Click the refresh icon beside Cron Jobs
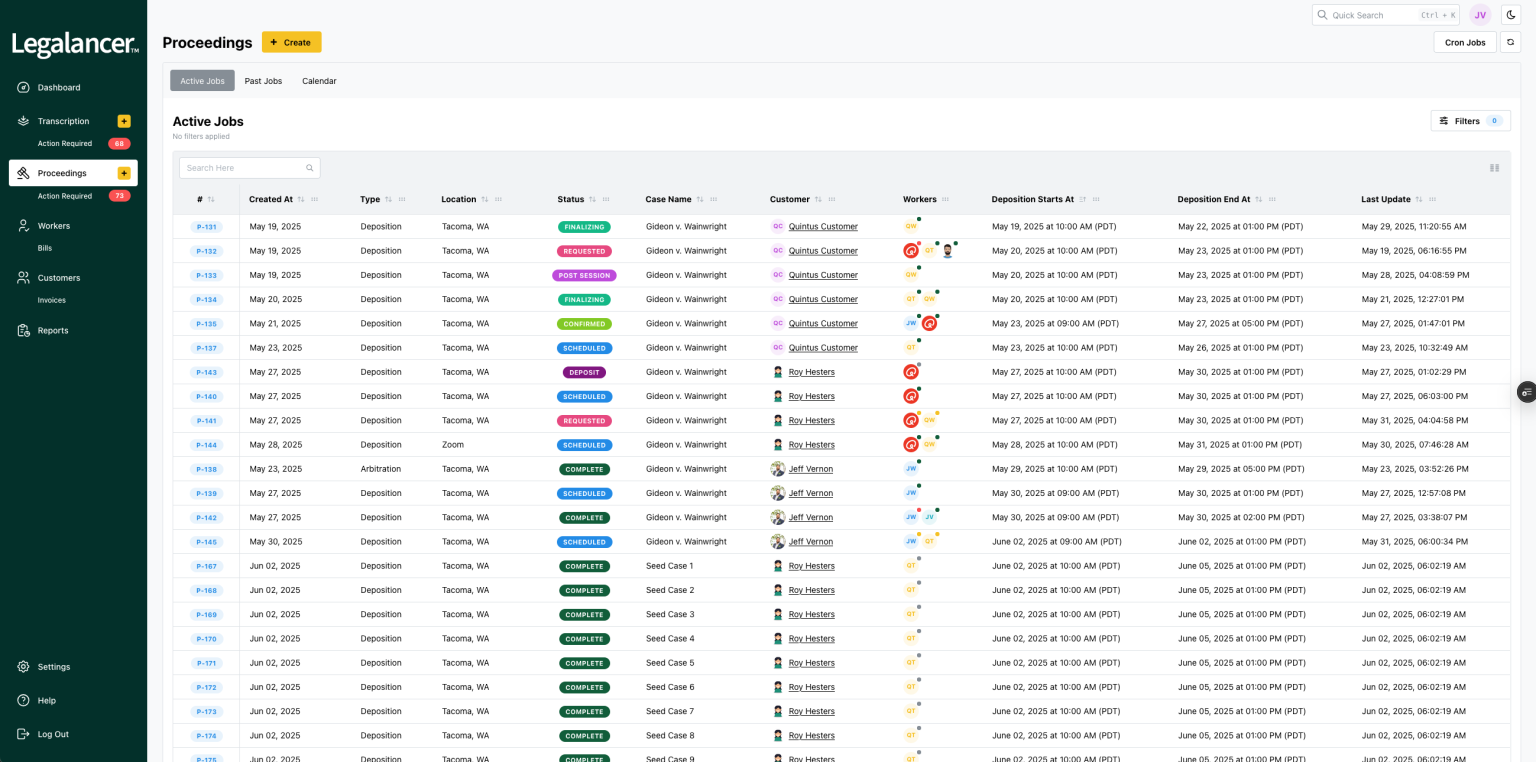This screenshot has height=762, width=1536. tap(1510, 42)
